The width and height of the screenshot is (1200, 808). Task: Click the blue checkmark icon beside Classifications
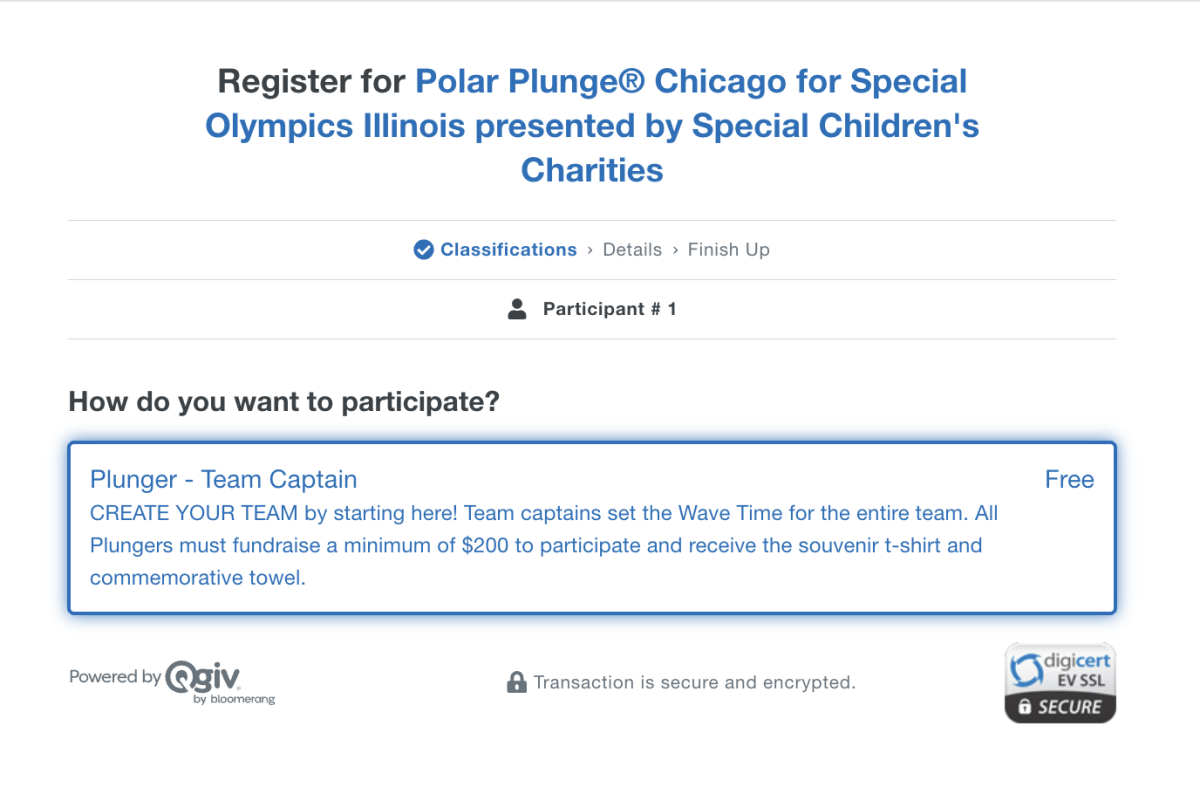point(423,250)
